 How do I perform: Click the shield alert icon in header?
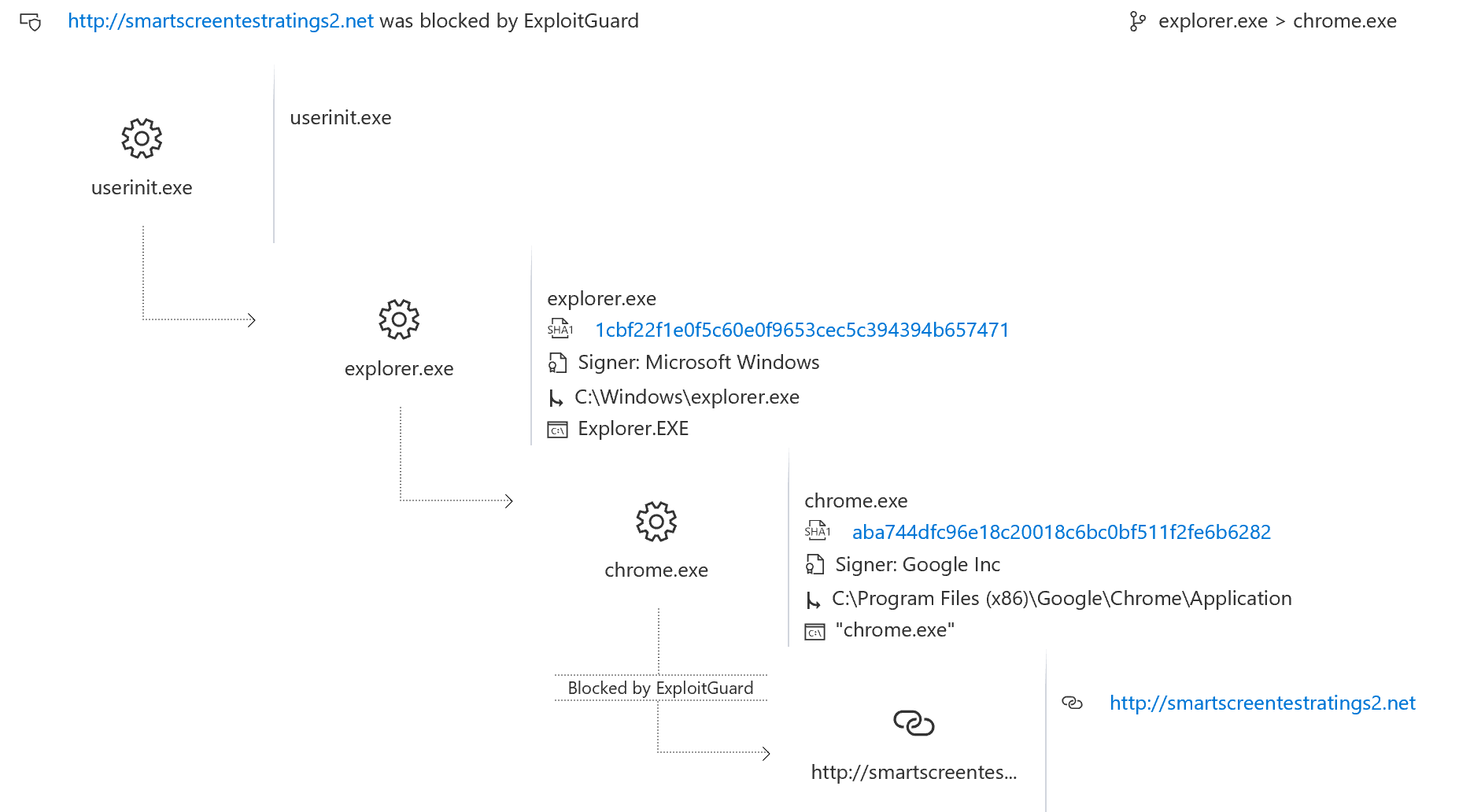point(31,22)
